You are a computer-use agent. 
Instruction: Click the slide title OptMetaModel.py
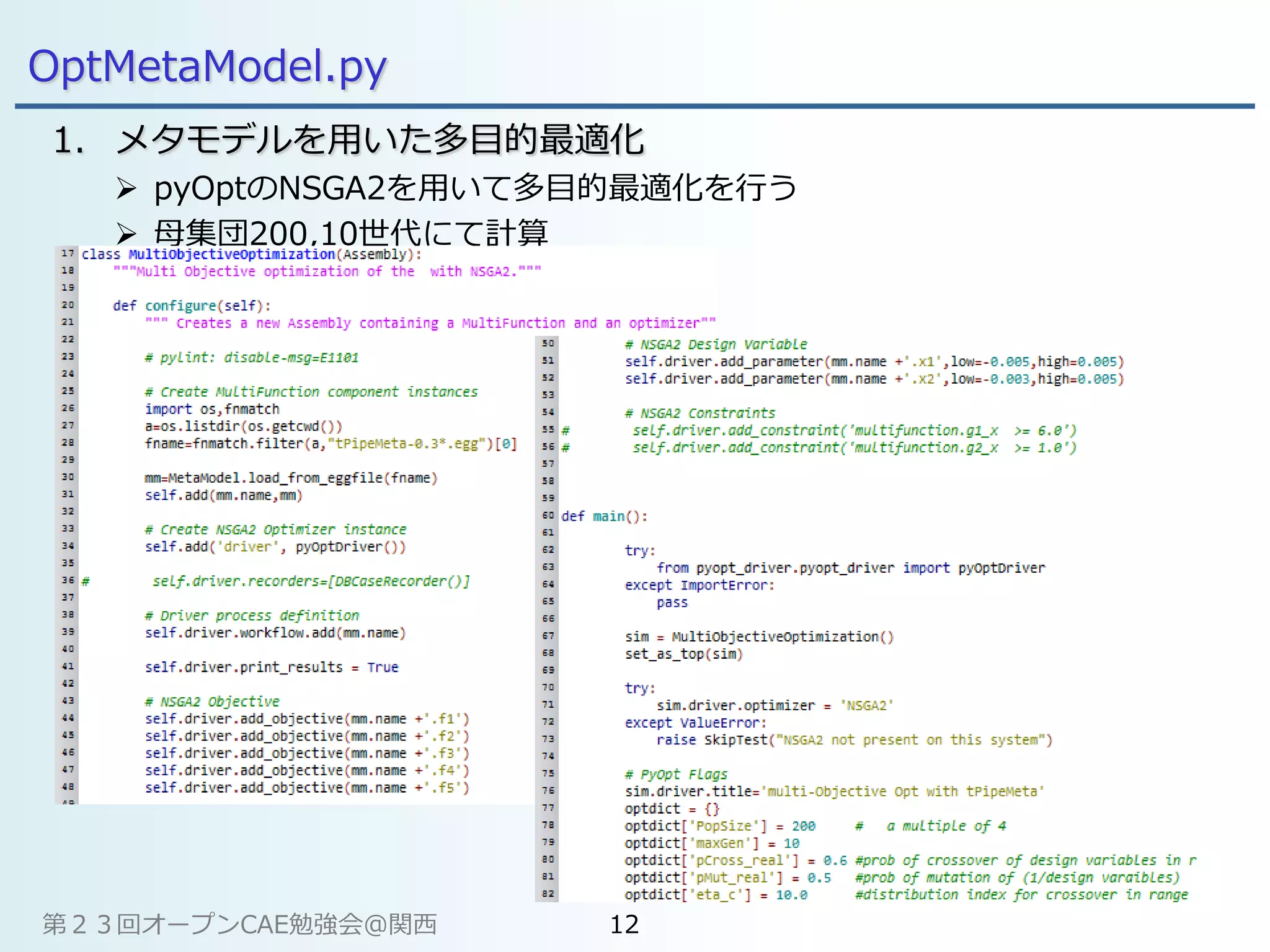tap(207, 67)
